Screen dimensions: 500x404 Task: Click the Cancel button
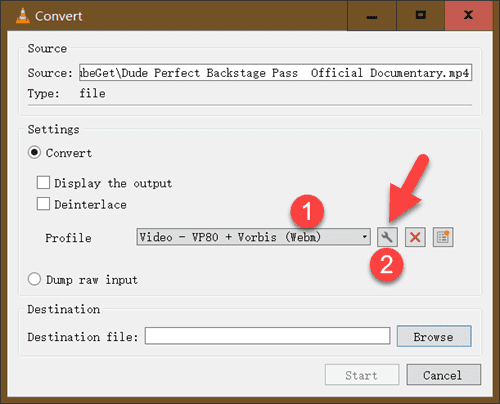point(444,375)
